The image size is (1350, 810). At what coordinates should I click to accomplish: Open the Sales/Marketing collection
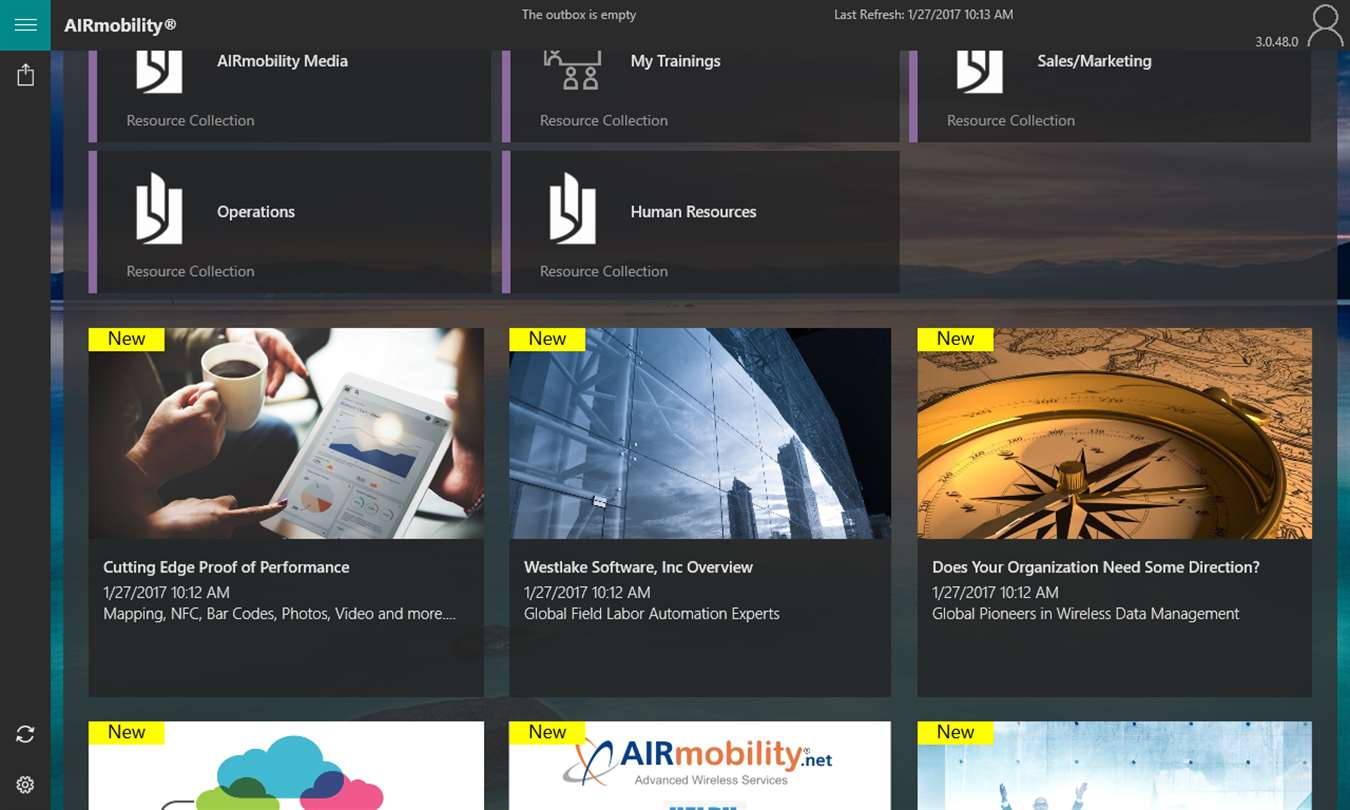click(1110, 96)
